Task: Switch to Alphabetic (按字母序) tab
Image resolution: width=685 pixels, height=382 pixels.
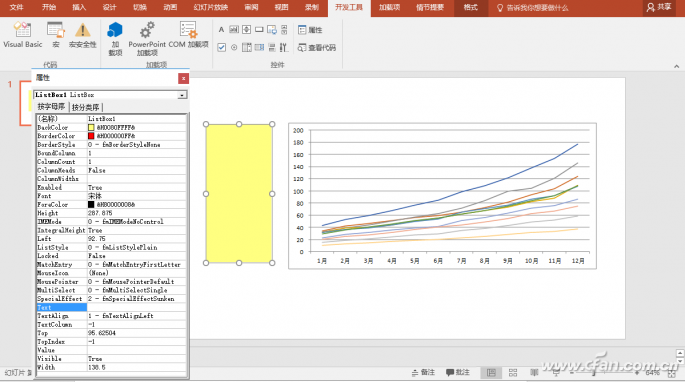Action: 51,107
